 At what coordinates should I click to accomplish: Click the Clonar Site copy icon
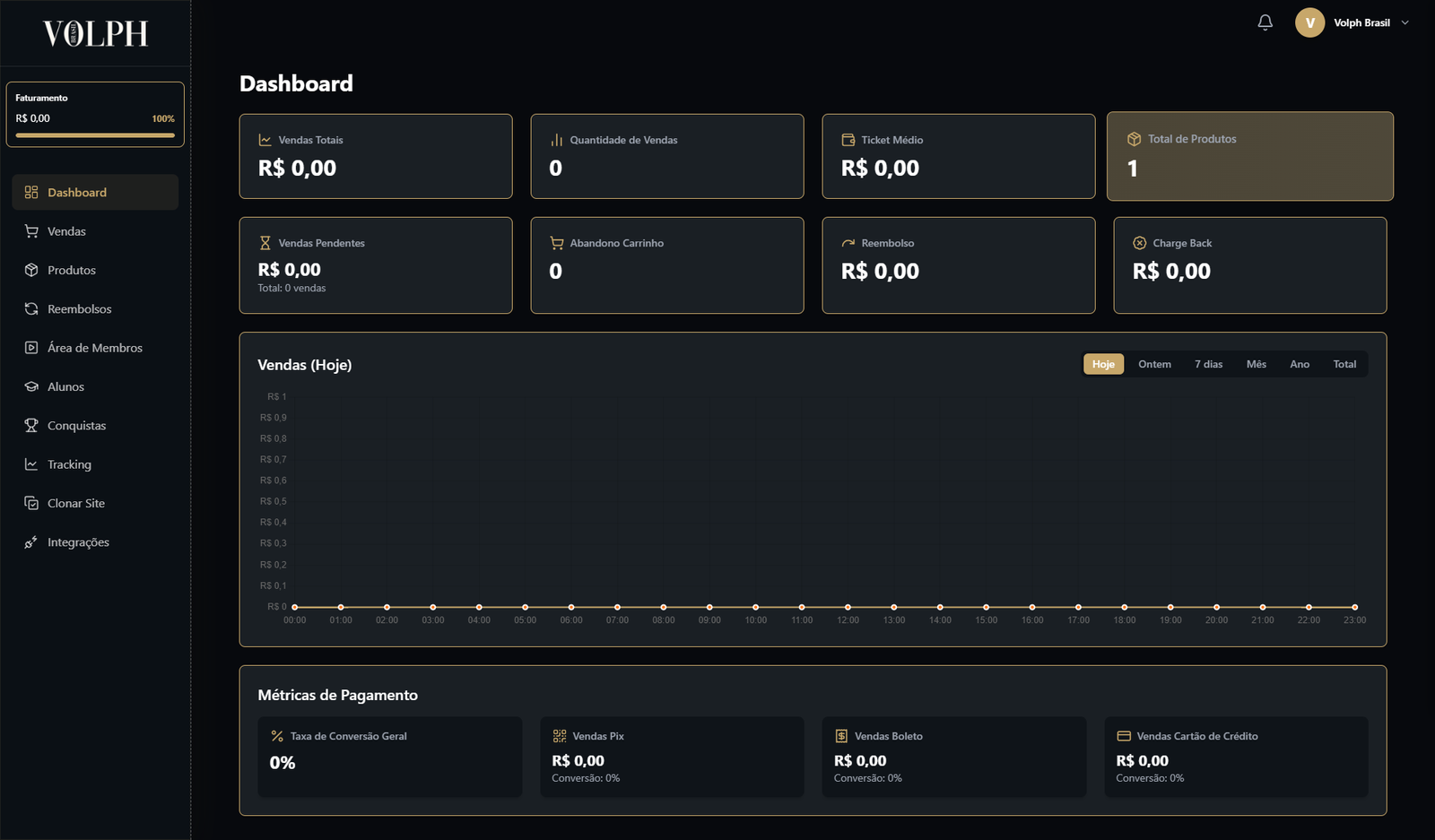31,504
